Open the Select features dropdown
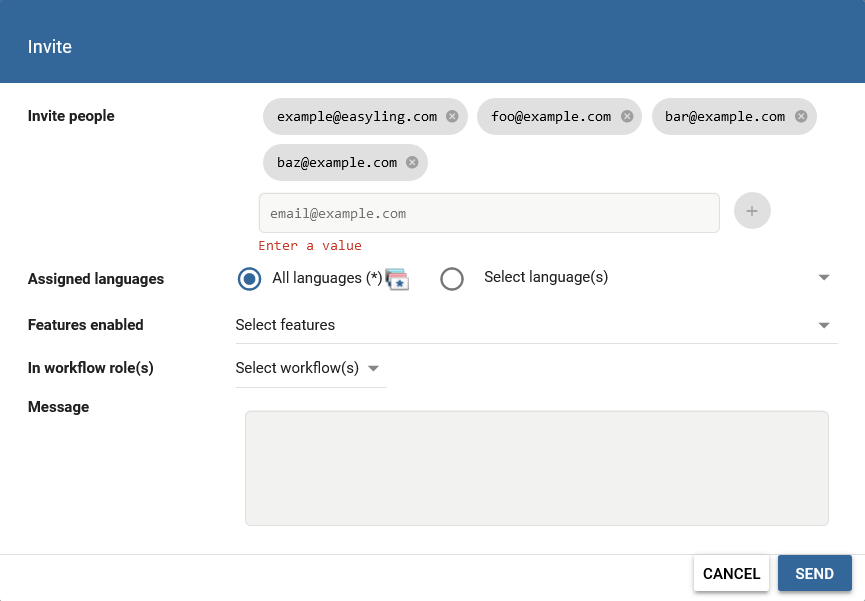This screenshot has width=865, height=601. [x=535, y=325]
